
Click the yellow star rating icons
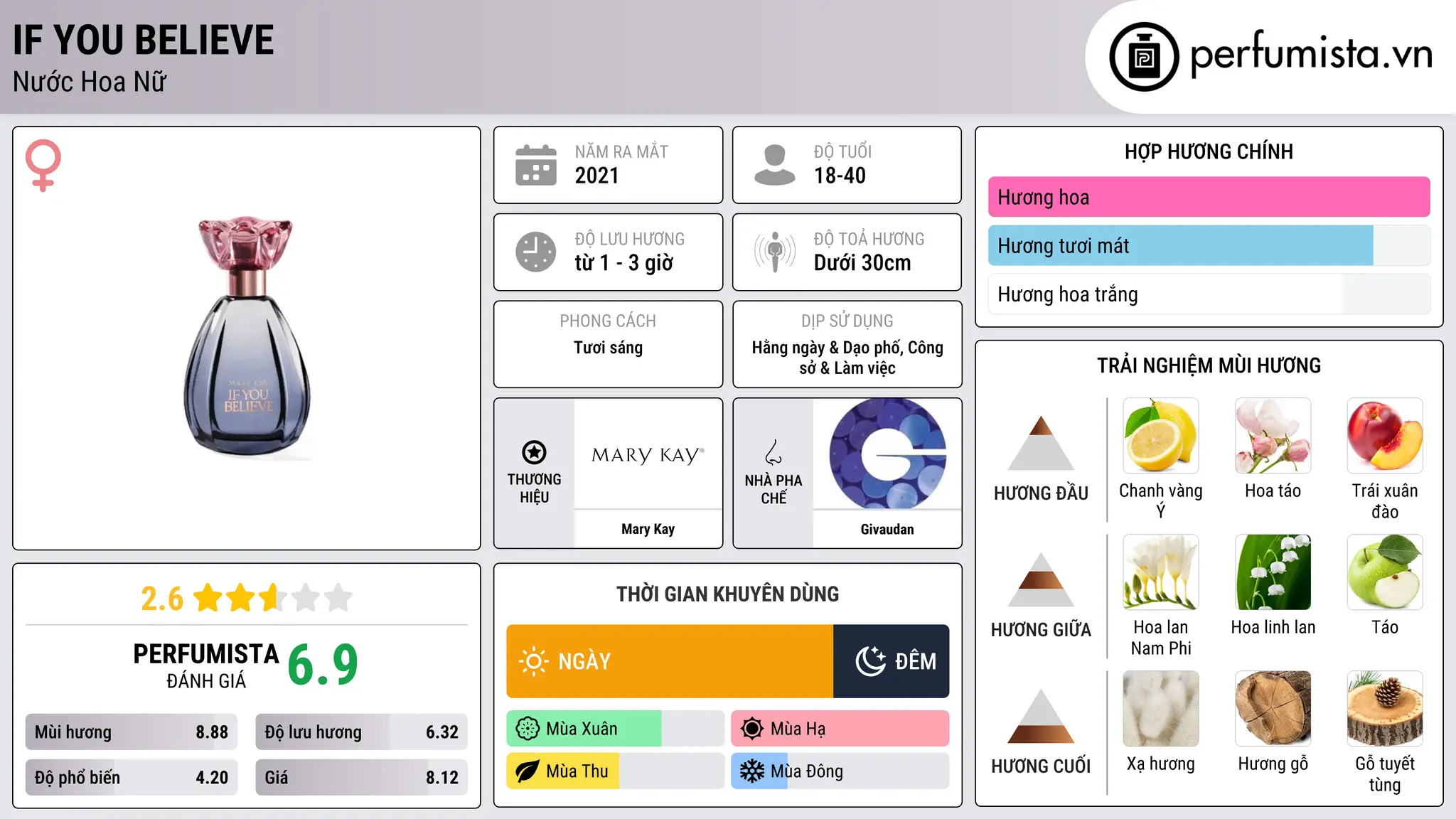pyautogui.click(x=273, y=598)
